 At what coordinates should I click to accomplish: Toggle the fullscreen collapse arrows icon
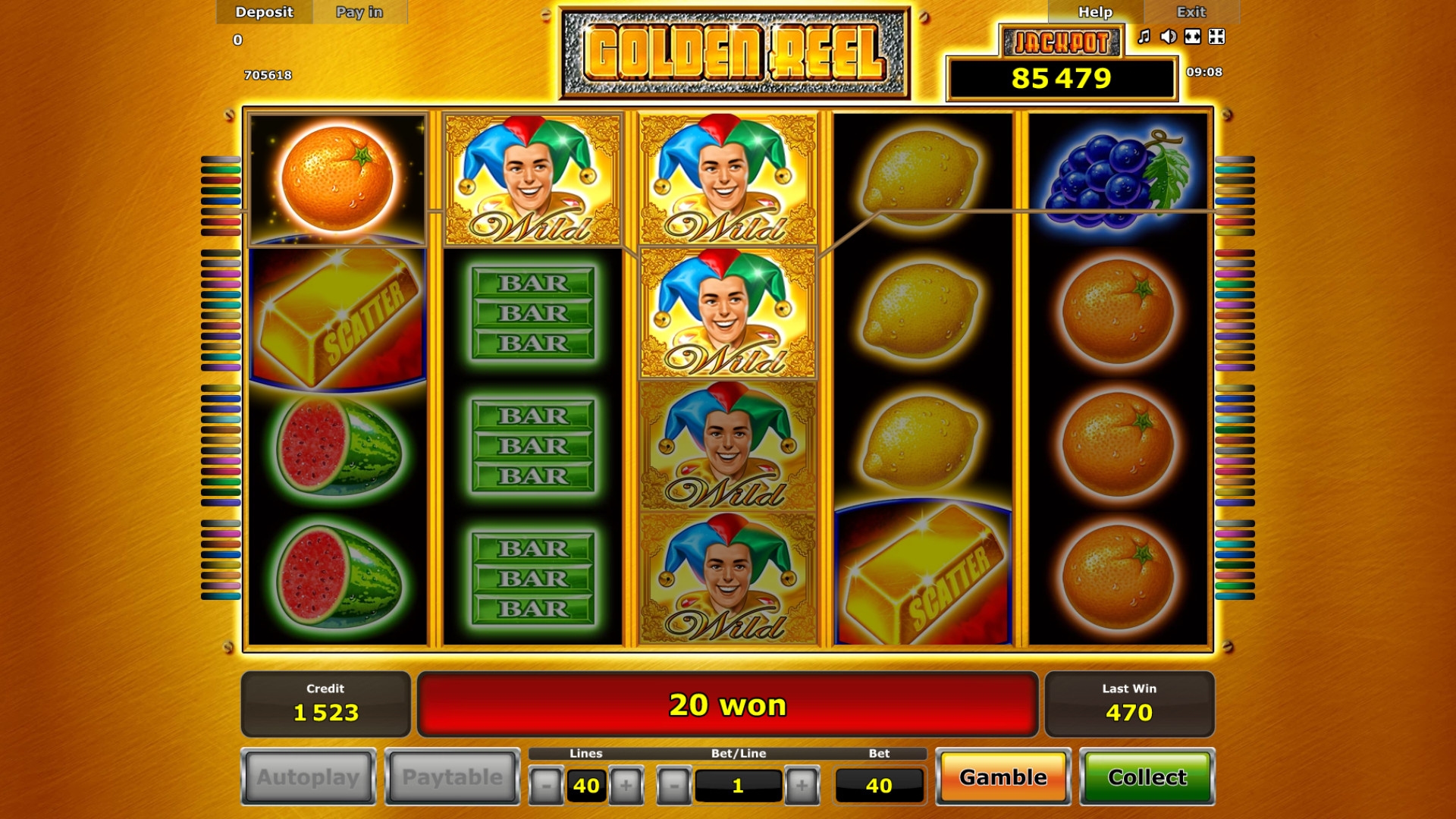tap(1216, 36)
